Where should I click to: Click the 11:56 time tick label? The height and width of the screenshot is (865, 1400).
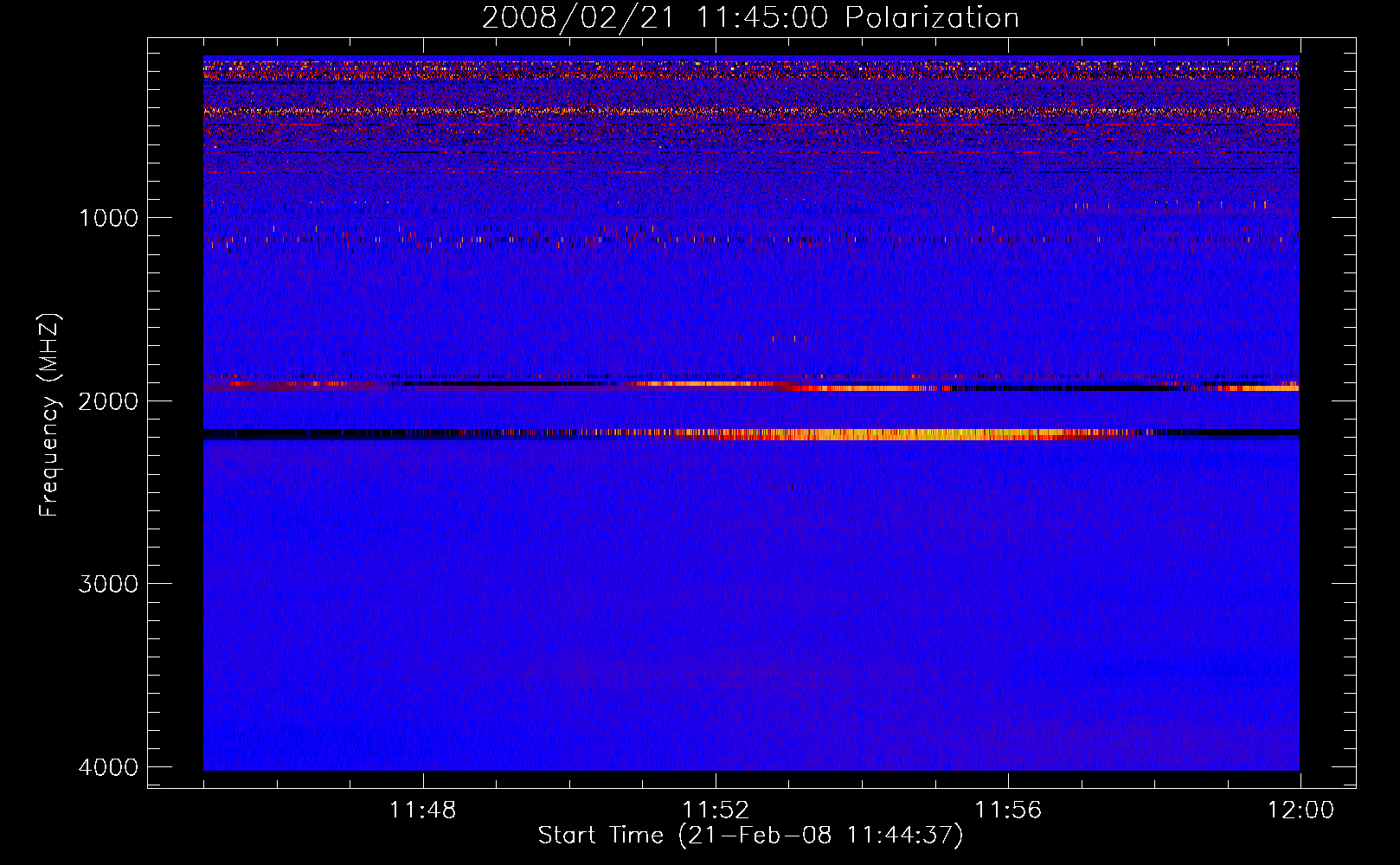pos(1008,811)
